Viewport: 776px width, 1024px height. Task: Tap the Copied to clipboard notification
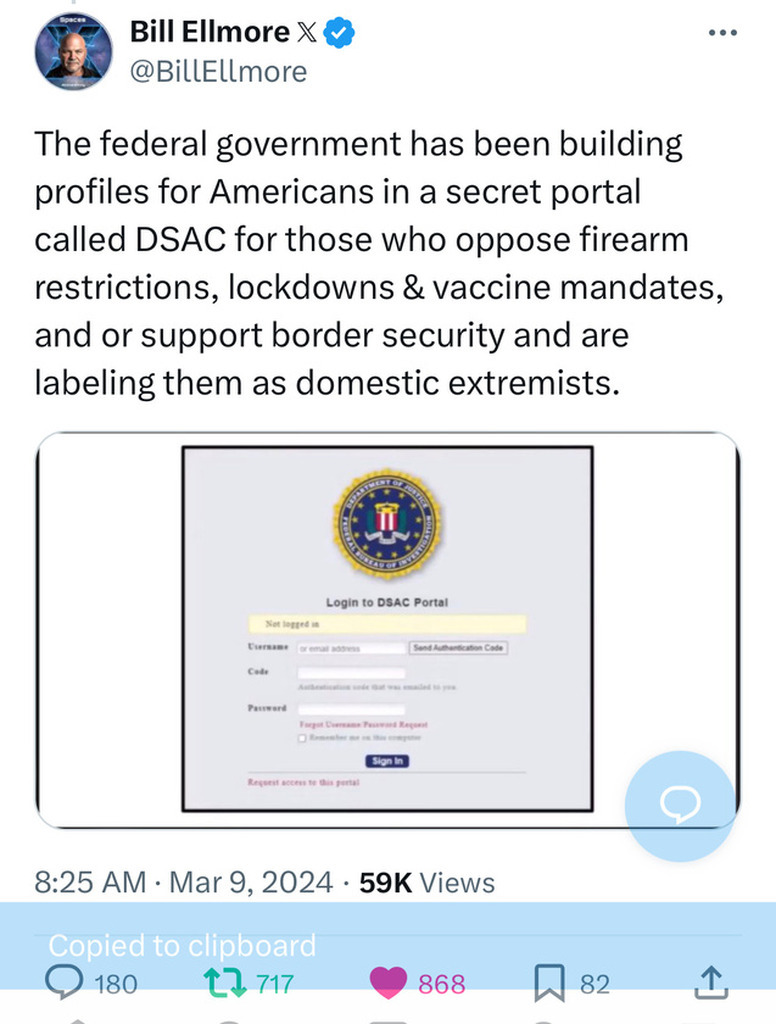(182, 945)
